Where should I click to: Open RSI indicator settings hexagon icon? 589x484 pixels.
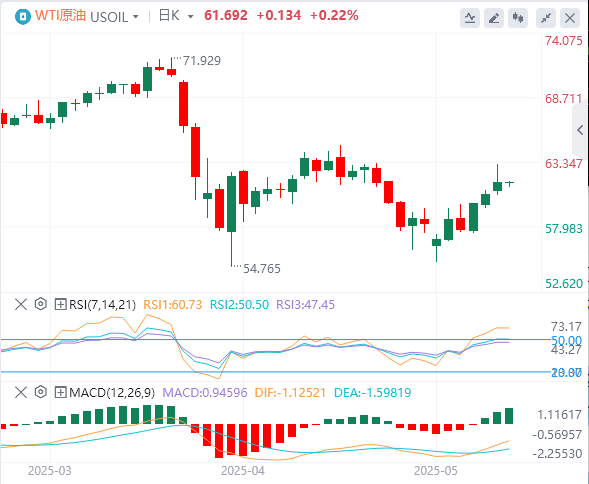[41, 304]
